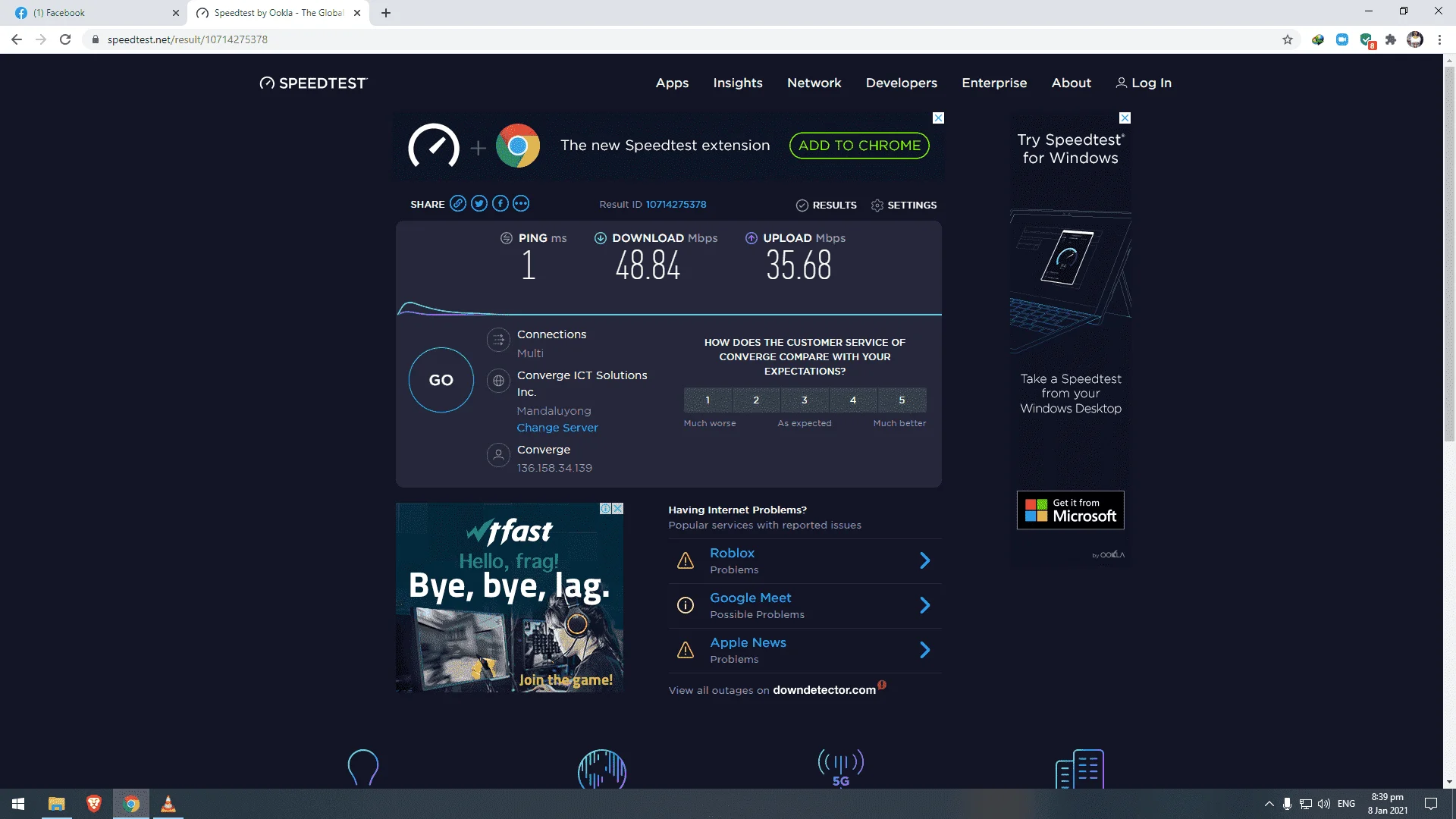Close the Speedtest for Windows ad
The height and width of the screenshot is (819, 1456).
click(1125, 118)
